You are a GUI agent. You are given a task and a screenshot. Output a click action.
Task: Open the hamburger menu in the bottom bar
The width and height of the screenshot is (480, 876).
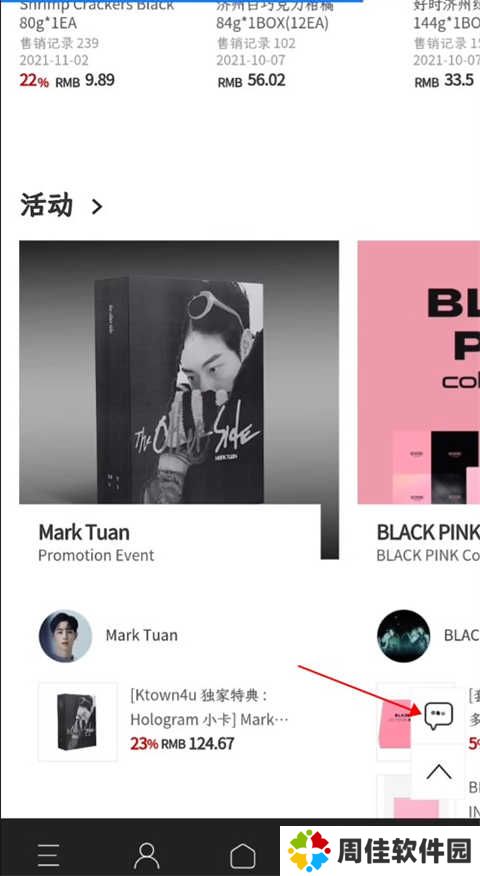click(49, 855)
